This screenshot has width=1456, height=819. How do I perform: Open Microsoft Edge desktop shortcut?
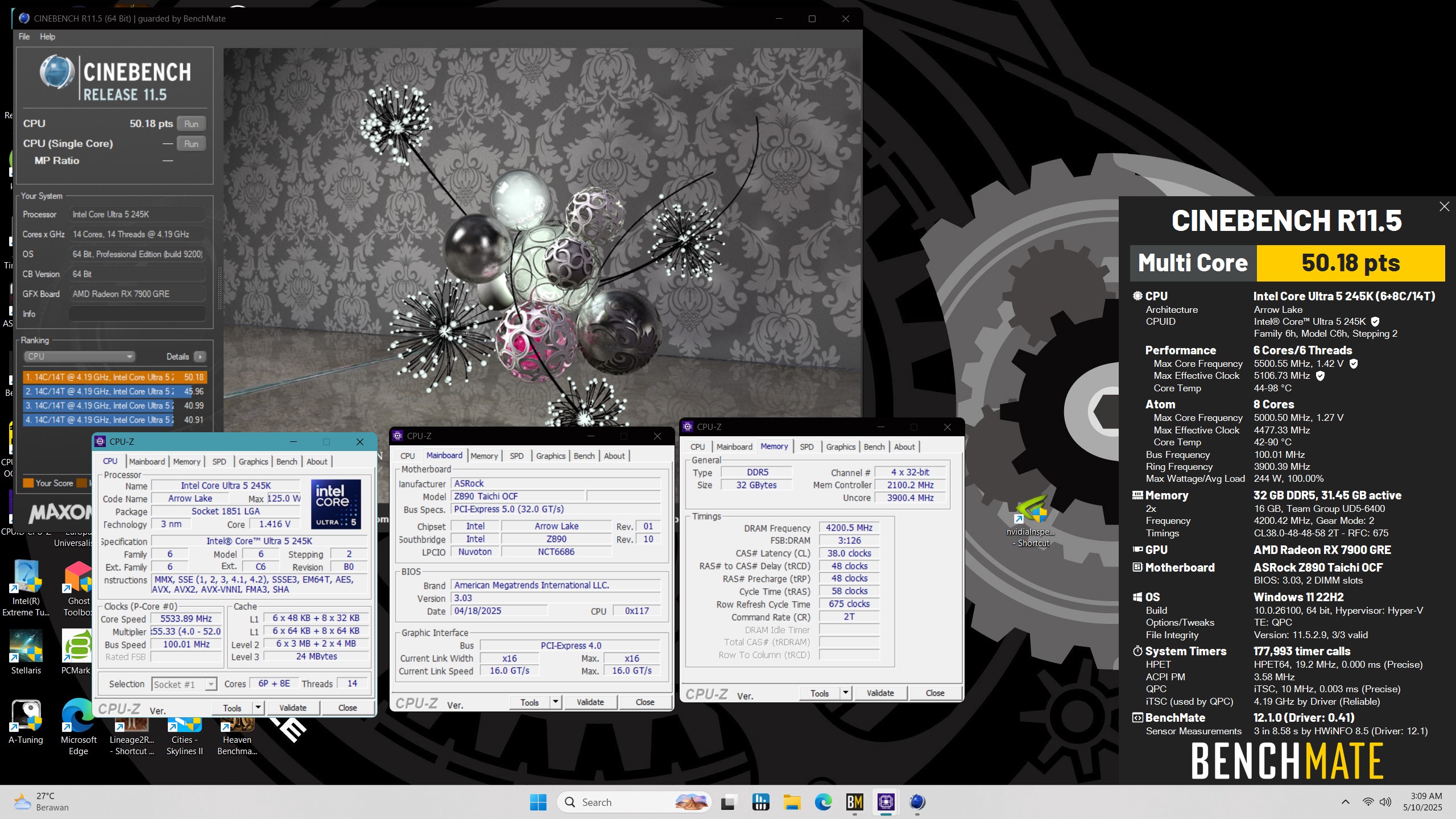pos(78,727)
